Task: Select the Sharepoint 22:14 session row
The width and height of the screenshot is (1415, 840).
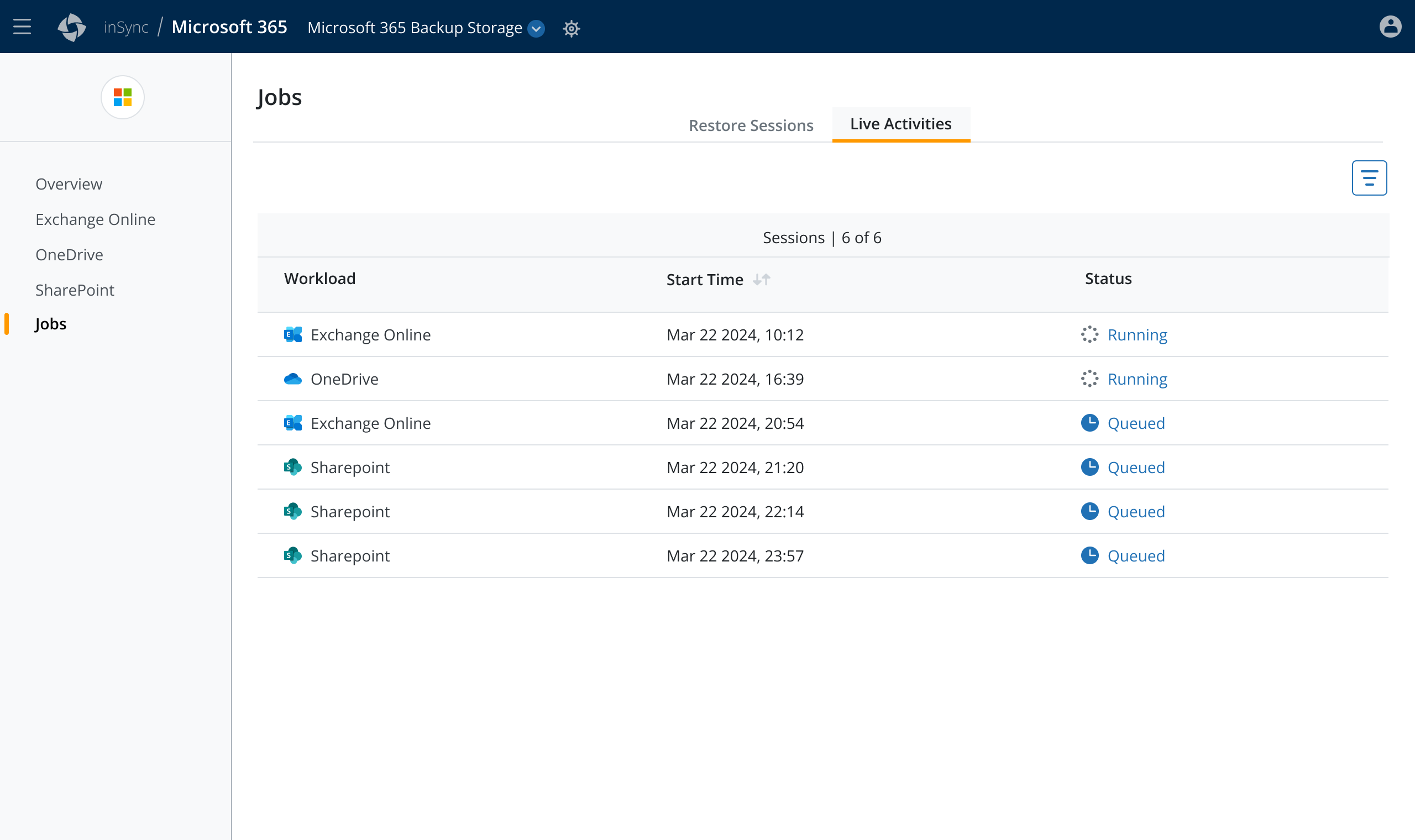Action: (x=734, y=511)
